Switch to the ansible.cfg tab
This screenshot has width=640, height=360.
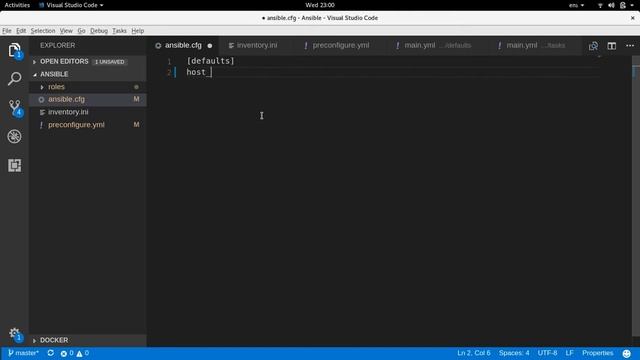click(183, 45)
